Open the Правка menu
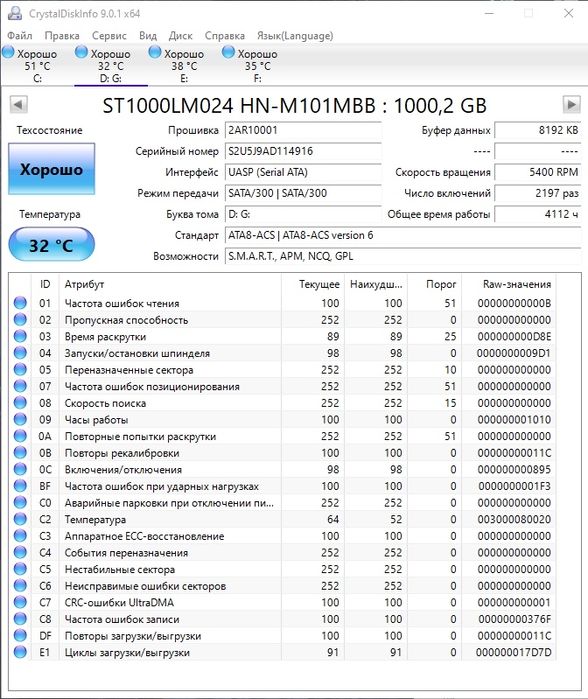Image resolution: width=588 pixels, height=699 pixels. tap(62, 36)
